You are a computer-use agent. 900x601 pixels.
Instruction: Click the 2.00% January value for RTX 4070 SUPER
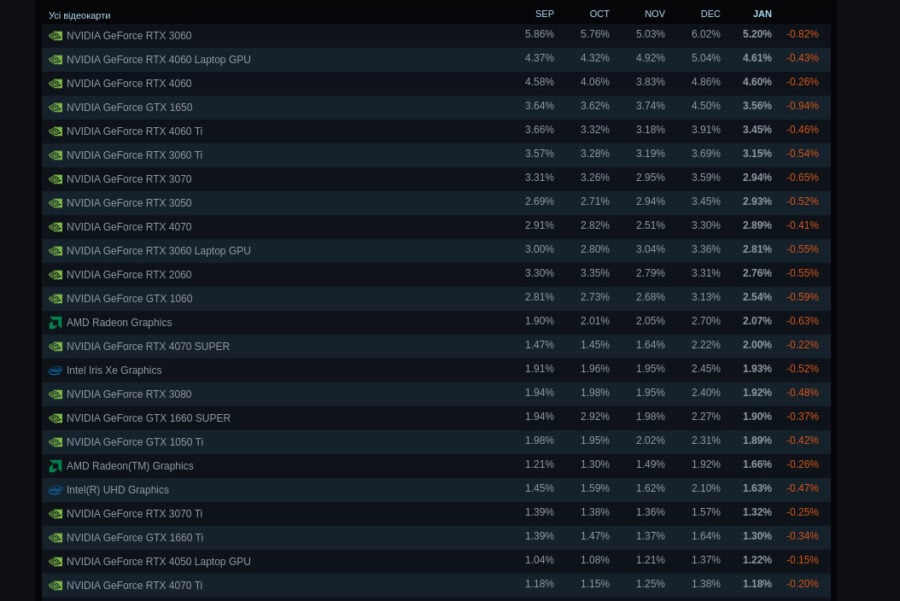click(x=757, y=345)
